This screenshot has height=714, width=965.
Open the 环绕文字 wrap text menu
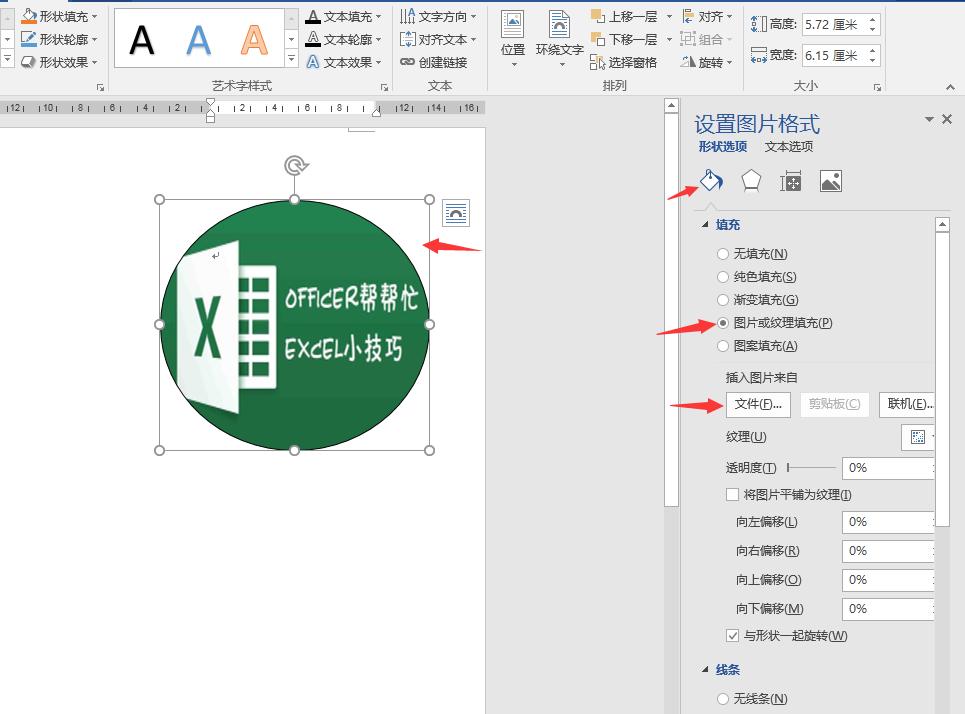click(559, 39)
